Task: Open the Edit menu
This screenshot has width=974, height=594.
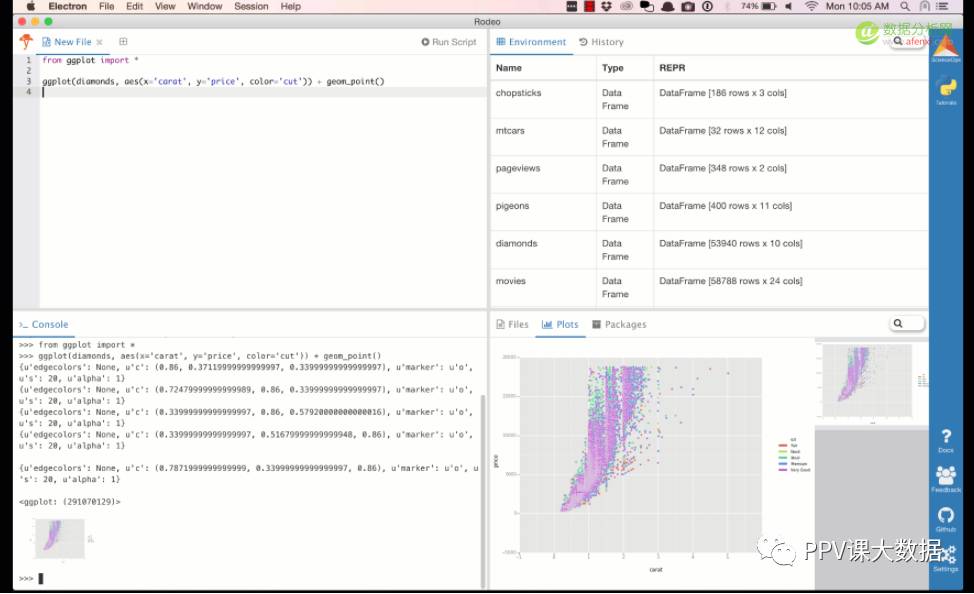Action: coord(134,6)
